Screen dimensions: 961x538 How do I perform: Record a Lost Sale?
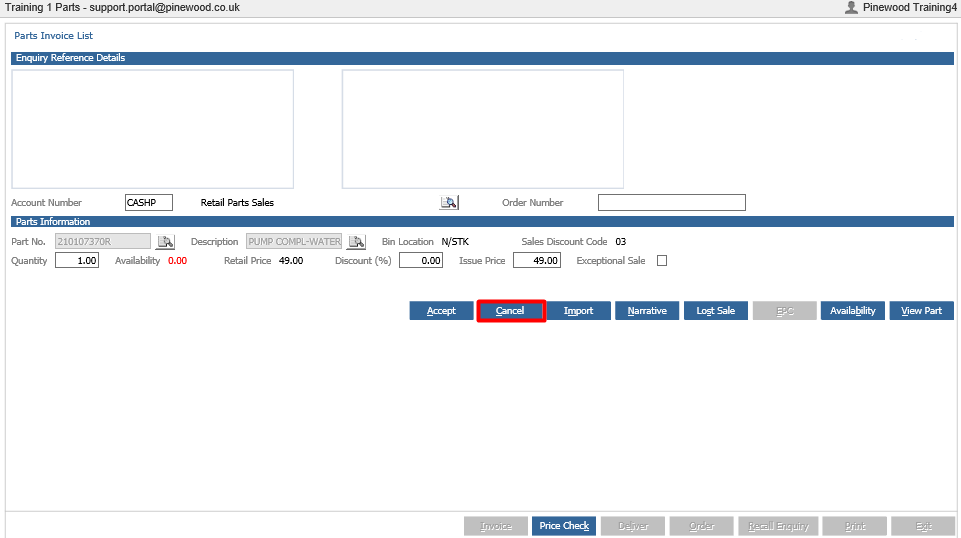click(716, 311)
